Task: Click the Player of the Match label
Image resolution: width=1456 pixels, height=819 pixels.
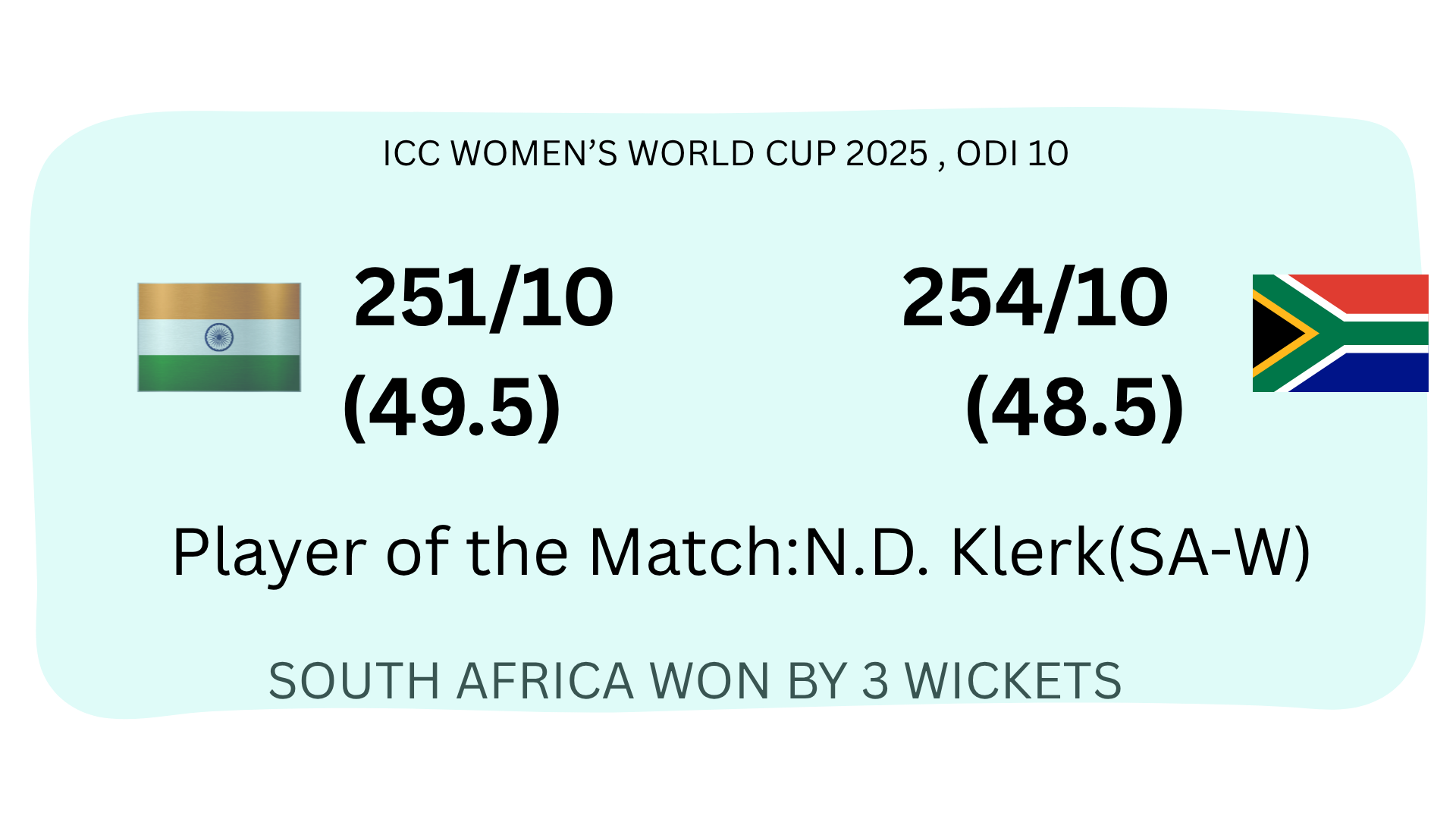Action: [x=484, y=552]
